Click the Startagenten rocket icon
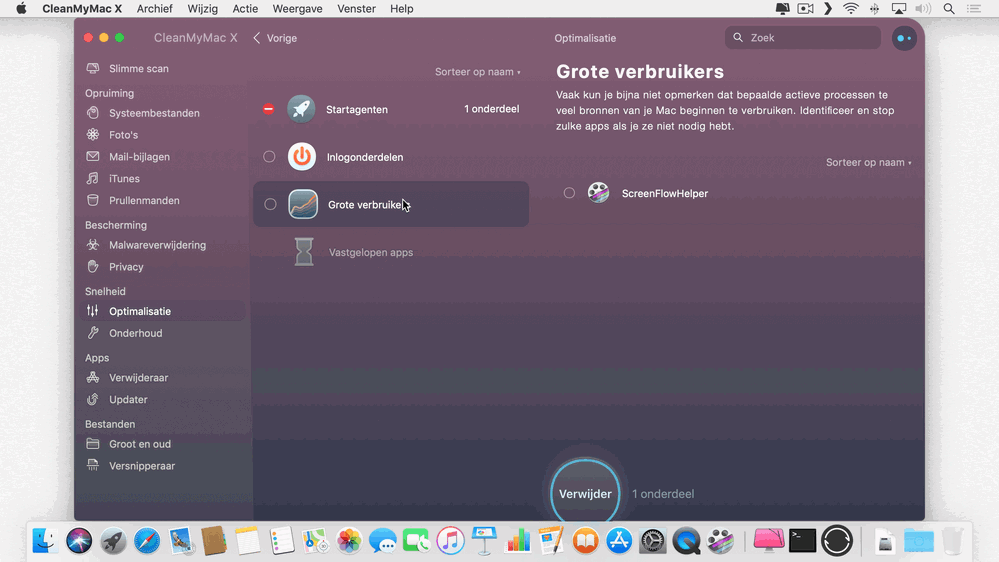The width and height of the screenshot is (999, 562). [301, 109]
